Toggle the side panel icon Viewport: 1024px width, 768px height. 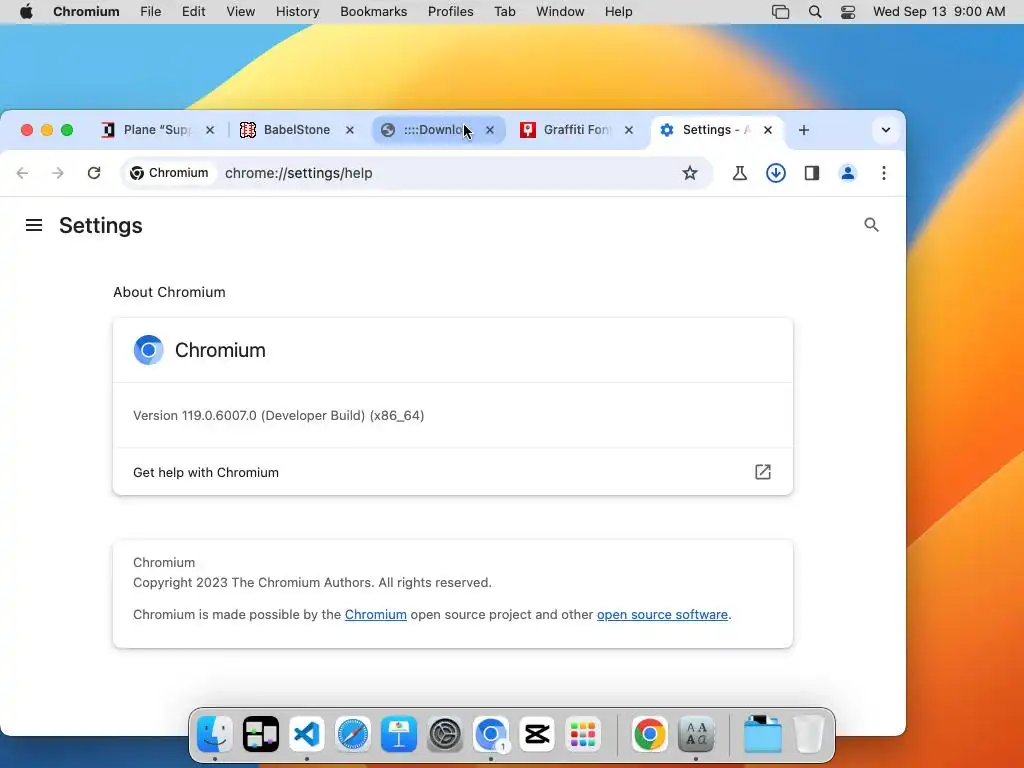(812, 173)
